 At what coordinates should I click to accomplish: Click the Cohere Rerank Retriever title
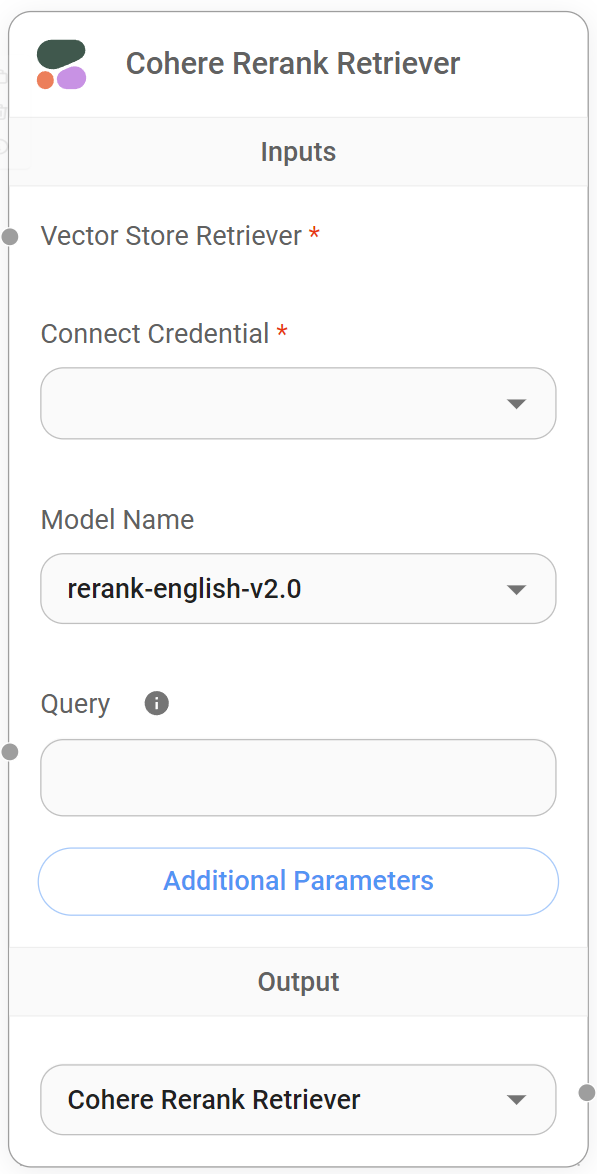point(292,63)
